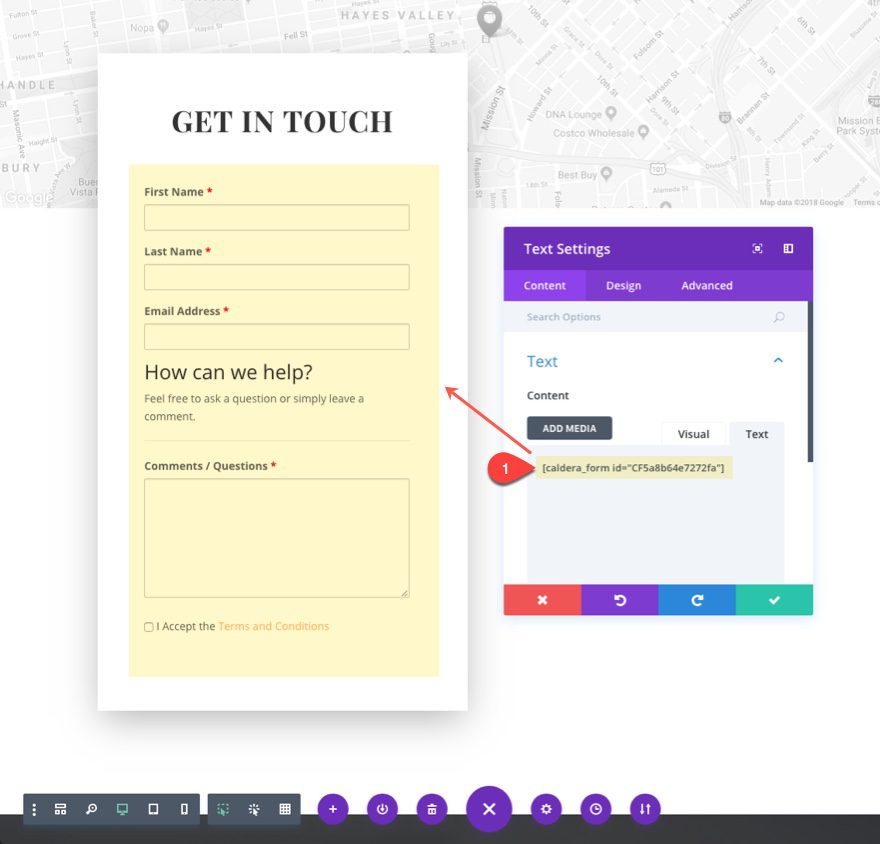Viewport: 880px width, 844px height.
Task: Click the trash clear layout button
Action: [x=432, y=809]
